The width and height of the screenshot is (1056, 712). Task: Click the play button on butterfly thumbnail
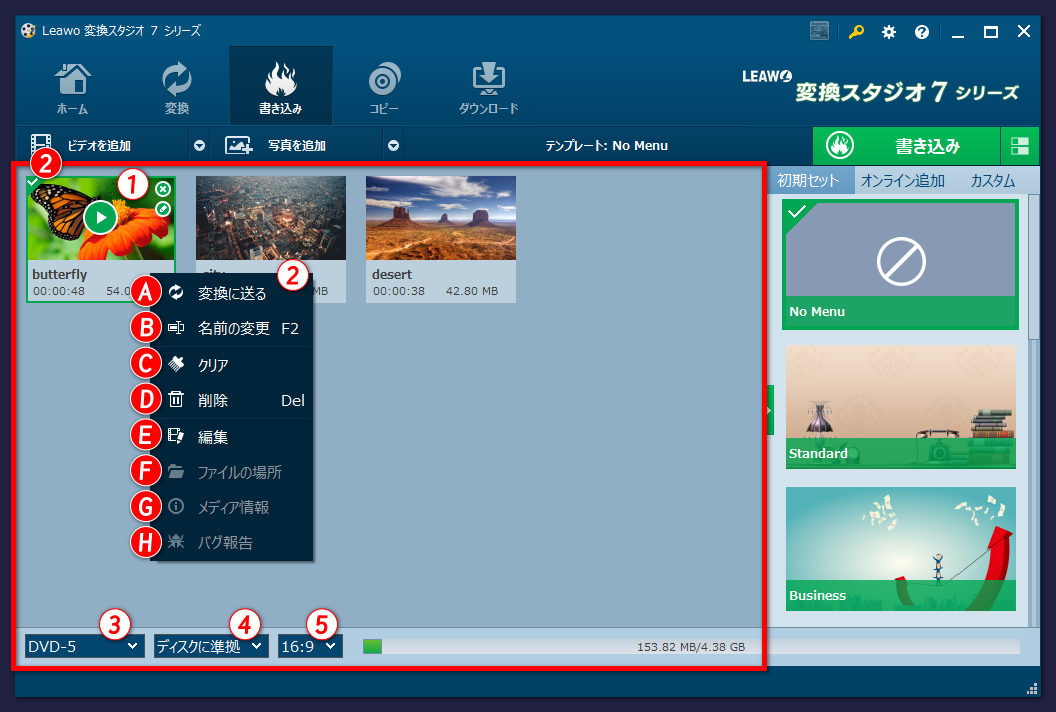click(100, 216)
